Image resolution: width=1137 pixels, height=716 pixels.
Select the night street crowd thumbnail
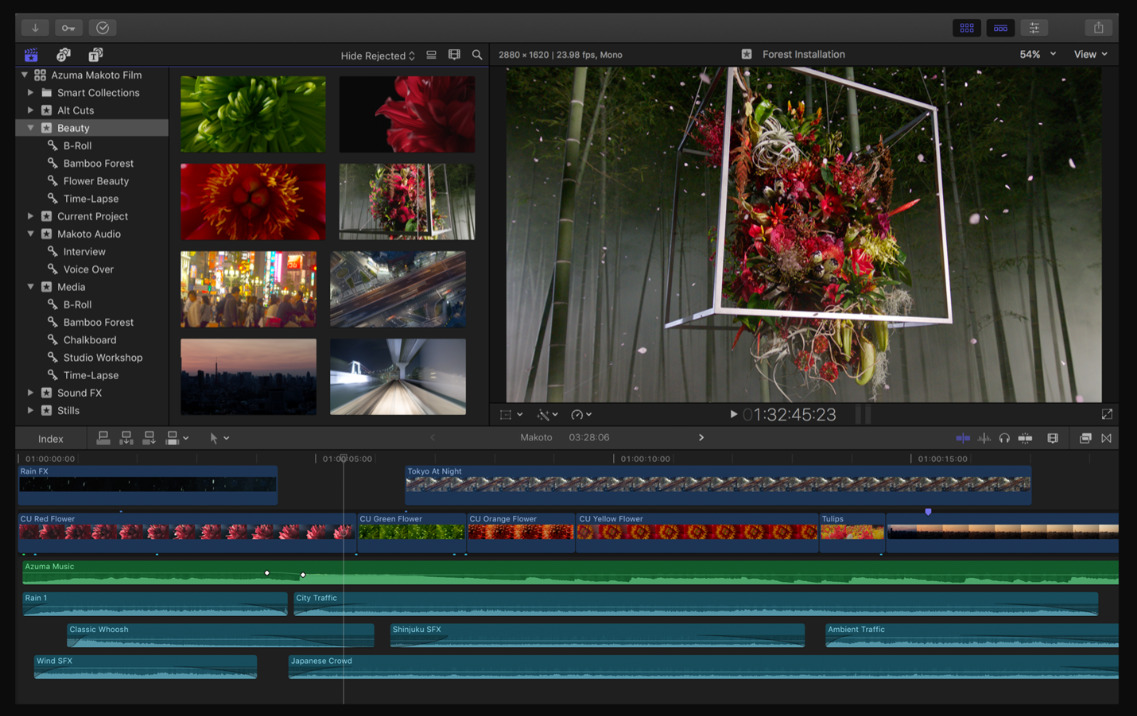click(x=248, y=289)
